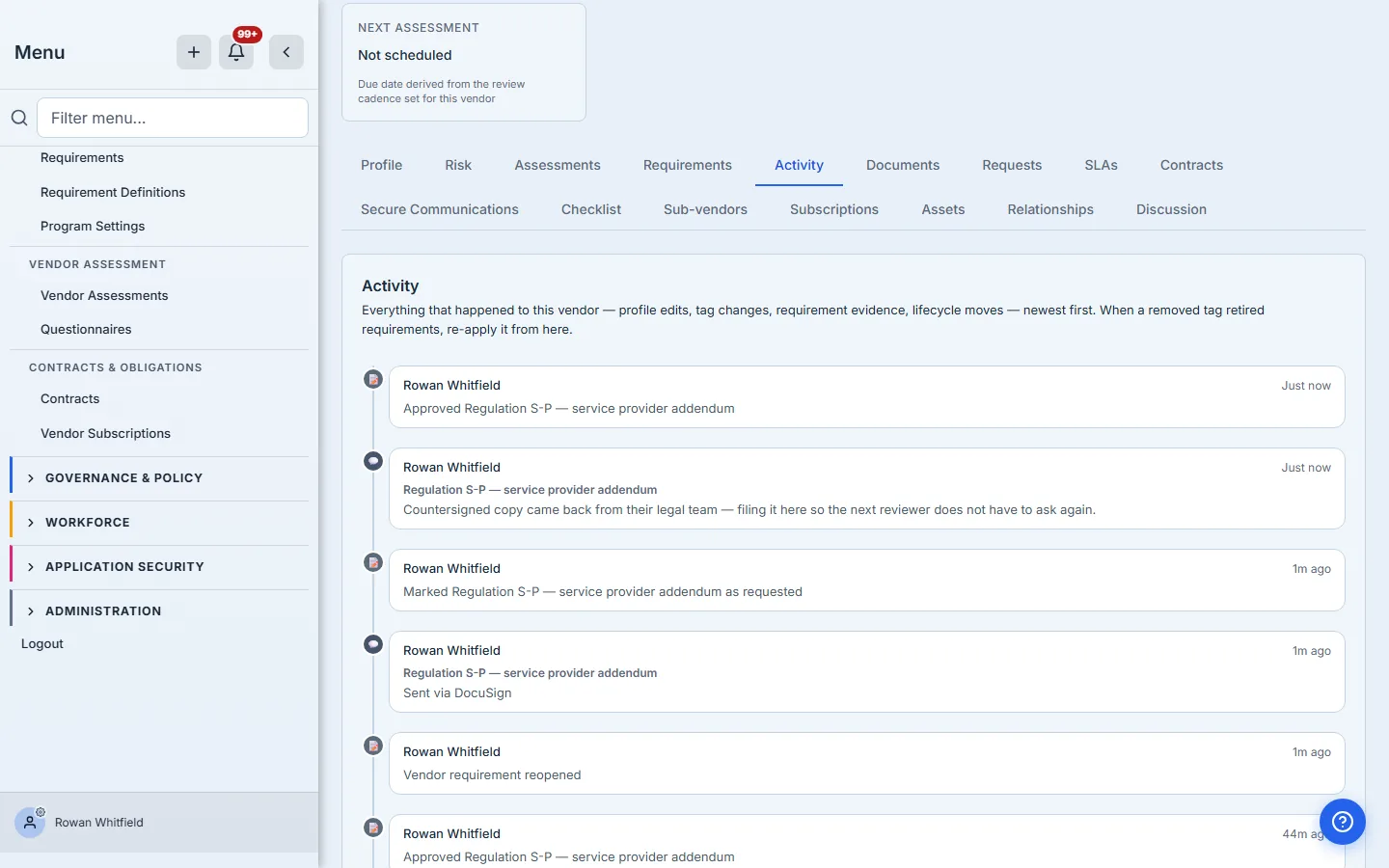Open notifications bell with 99+ badge

236,52
